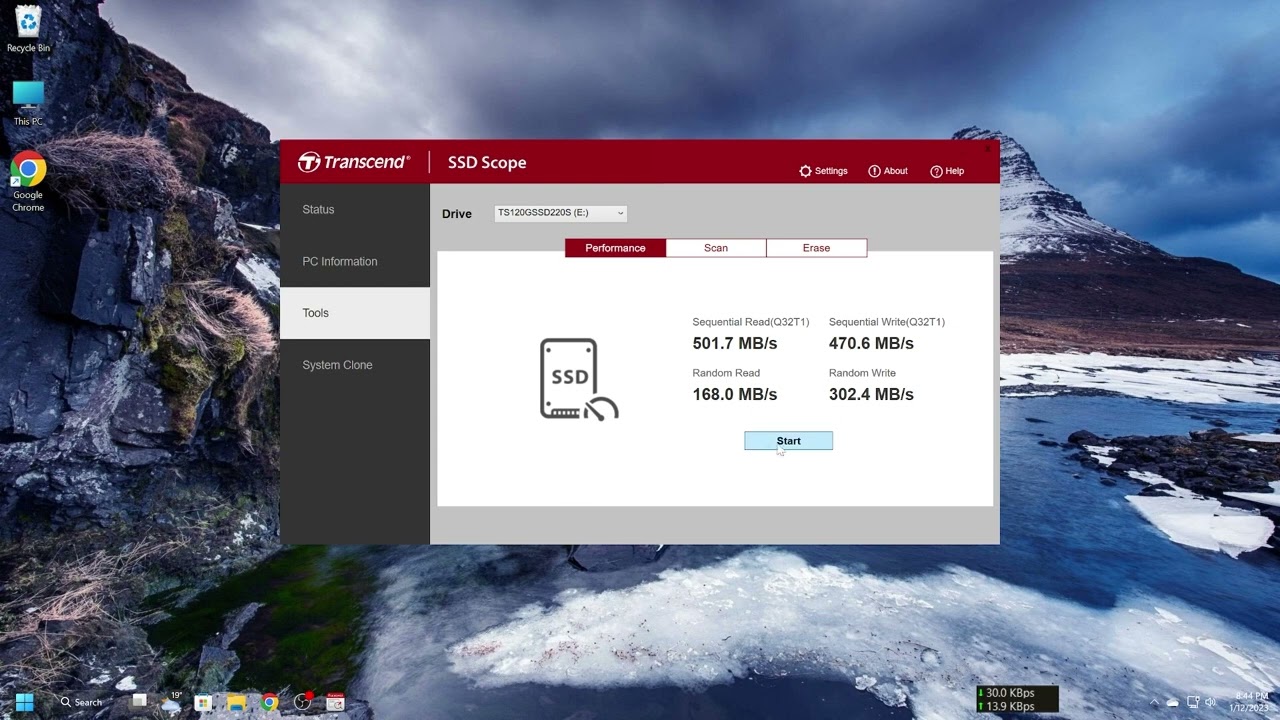
Task: Click the volume speaker tray icon
Action: point(1210,702)
